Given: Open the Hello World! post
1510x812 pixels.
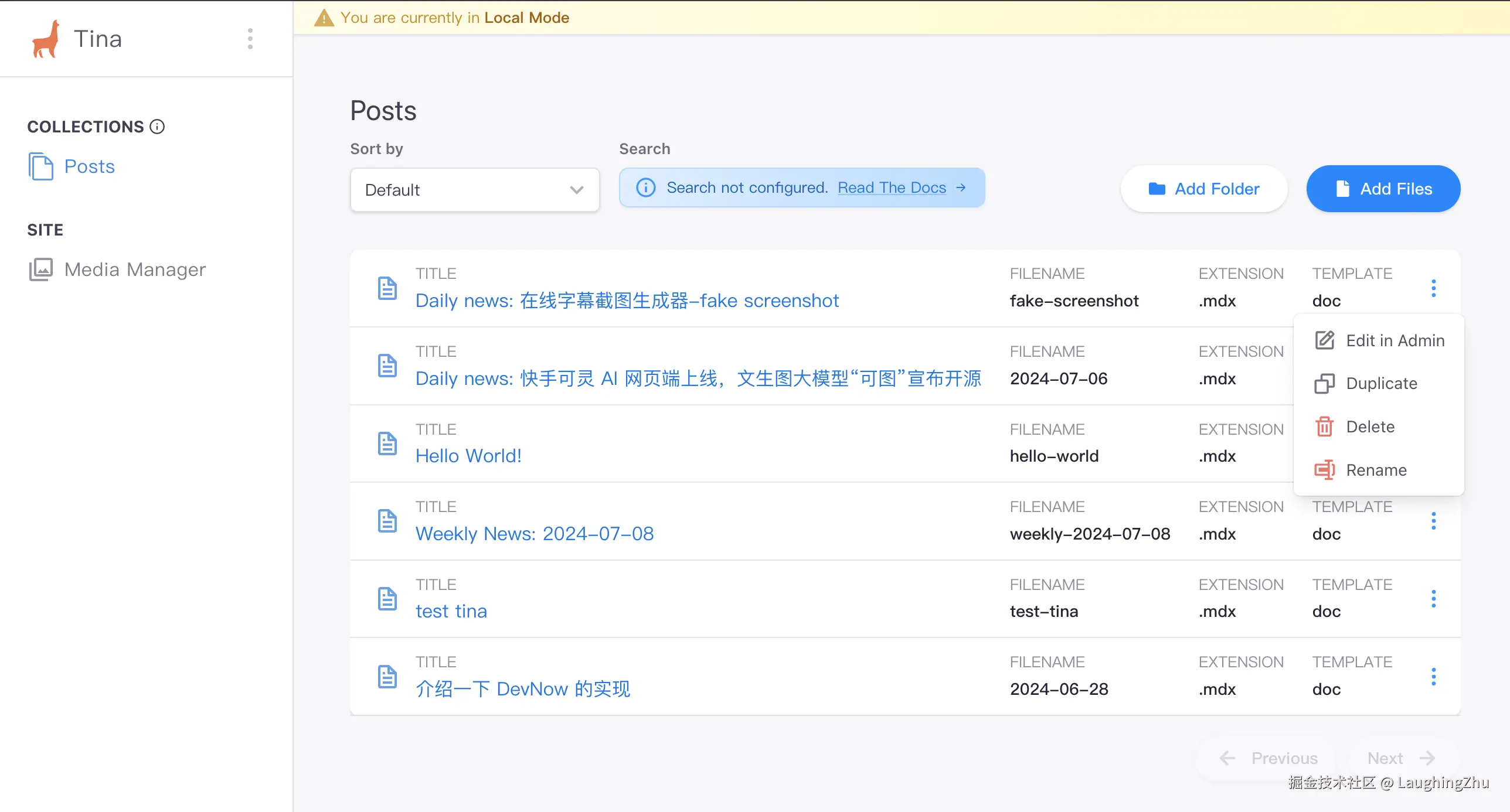Looking at the screenshot, I should [468, 455].
